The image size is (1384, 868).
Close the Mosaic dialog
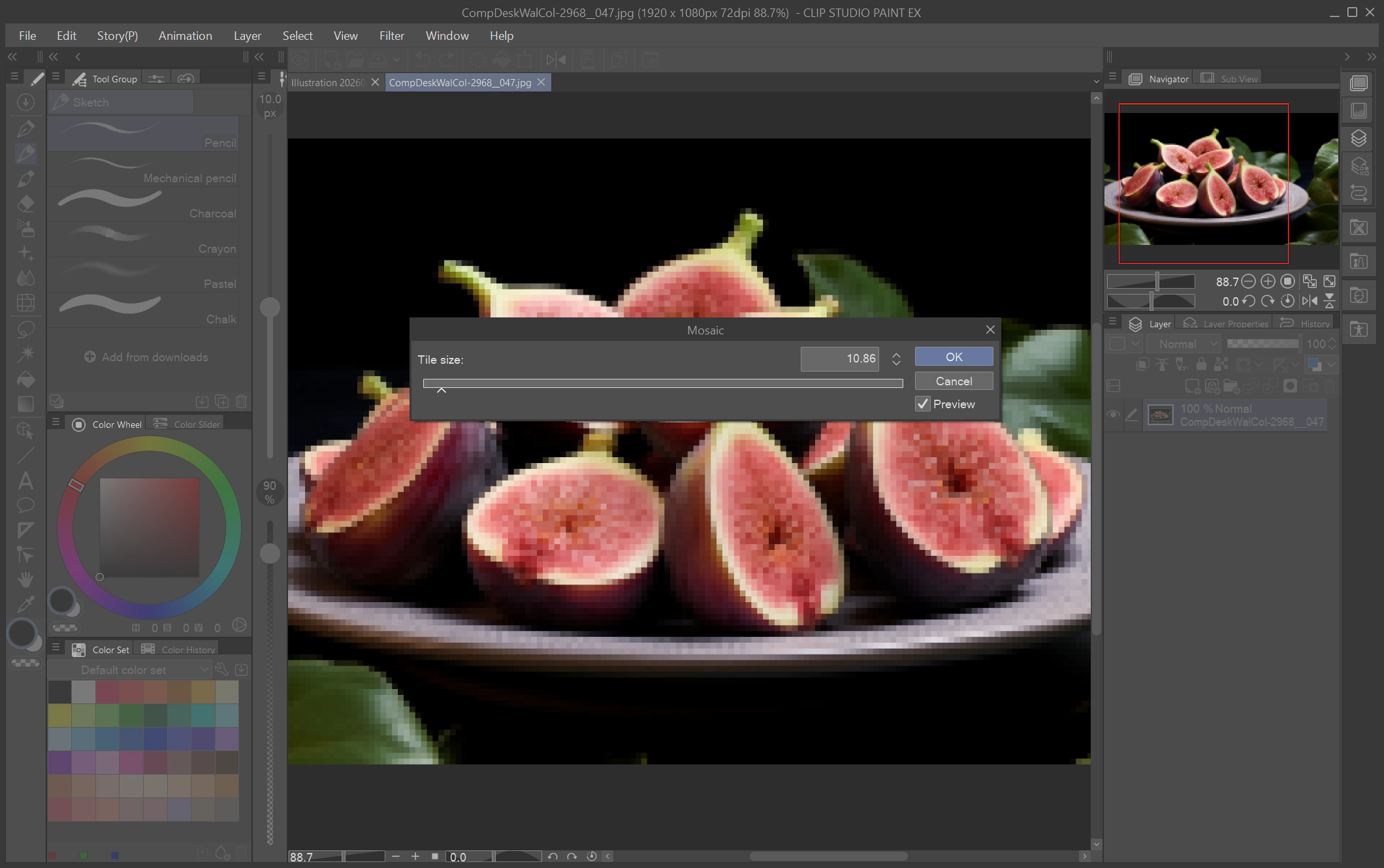point(990,330)
